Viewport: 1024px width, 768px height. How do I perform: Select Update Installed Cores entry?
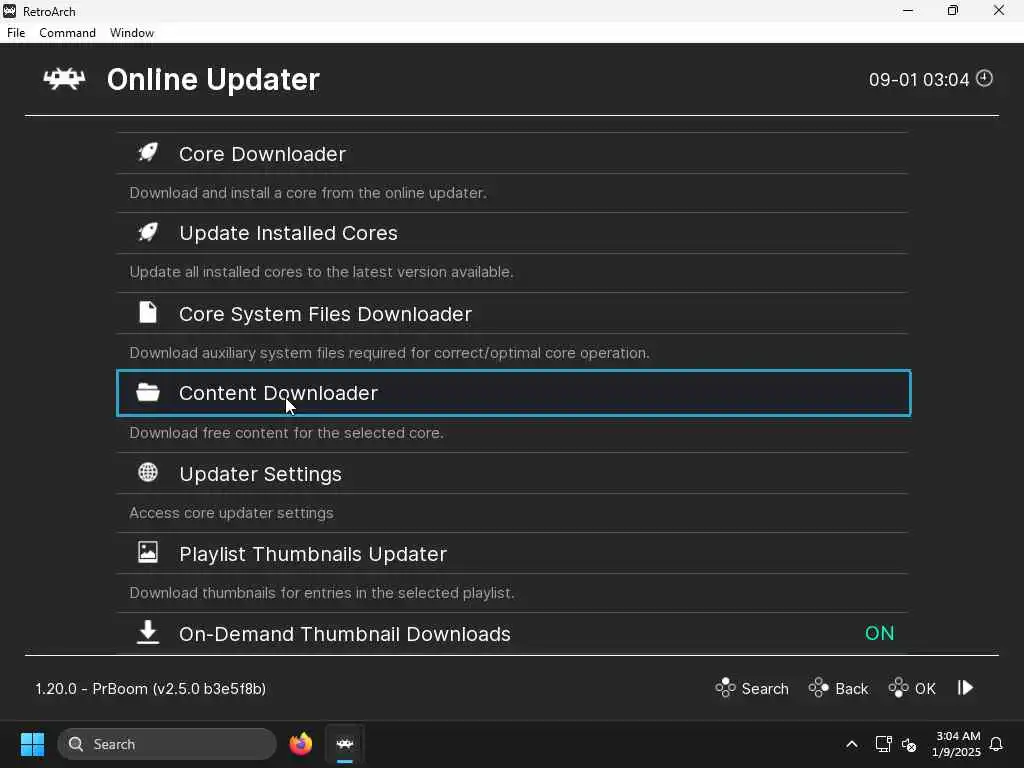coord(513,233)
